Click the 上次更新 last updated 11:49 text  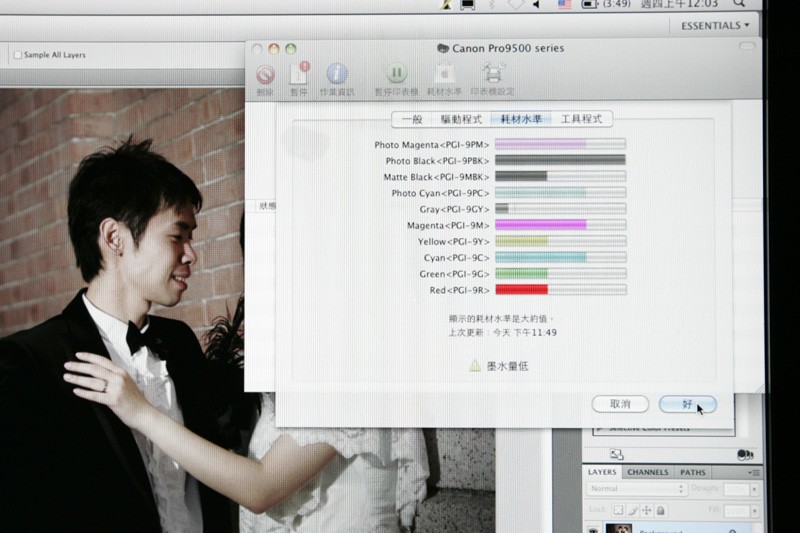[503, 333]
